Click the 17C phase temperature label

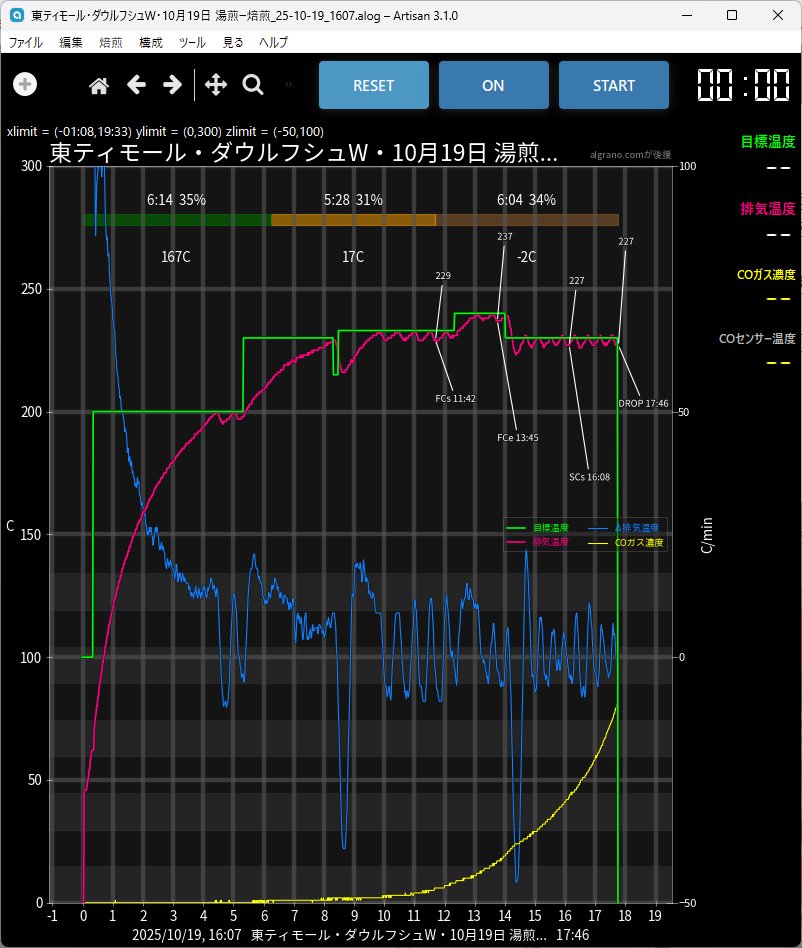(x=353, y=257)
